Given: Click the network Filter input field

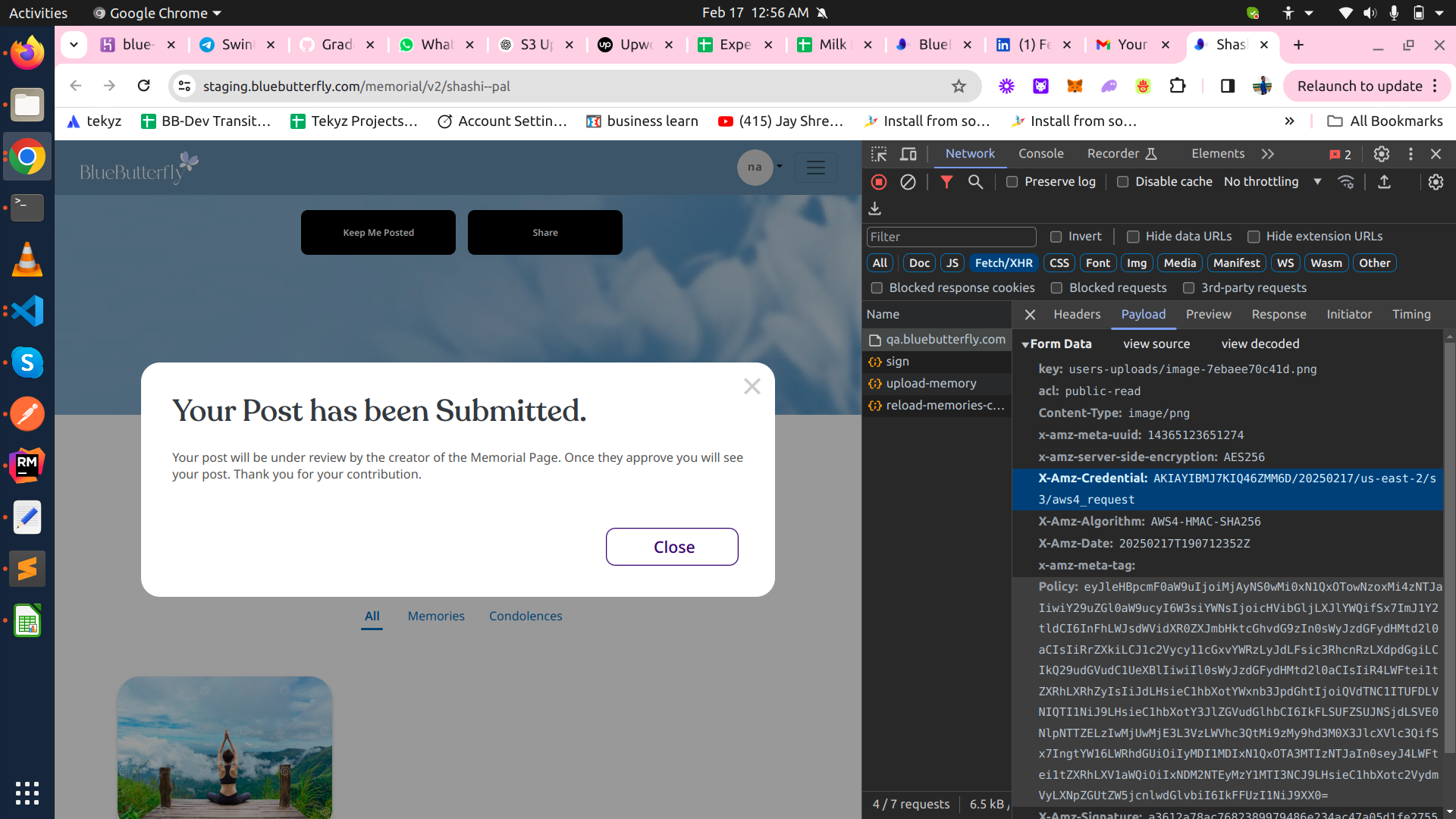Looking at the screenshot, I should tap(951, 237).
